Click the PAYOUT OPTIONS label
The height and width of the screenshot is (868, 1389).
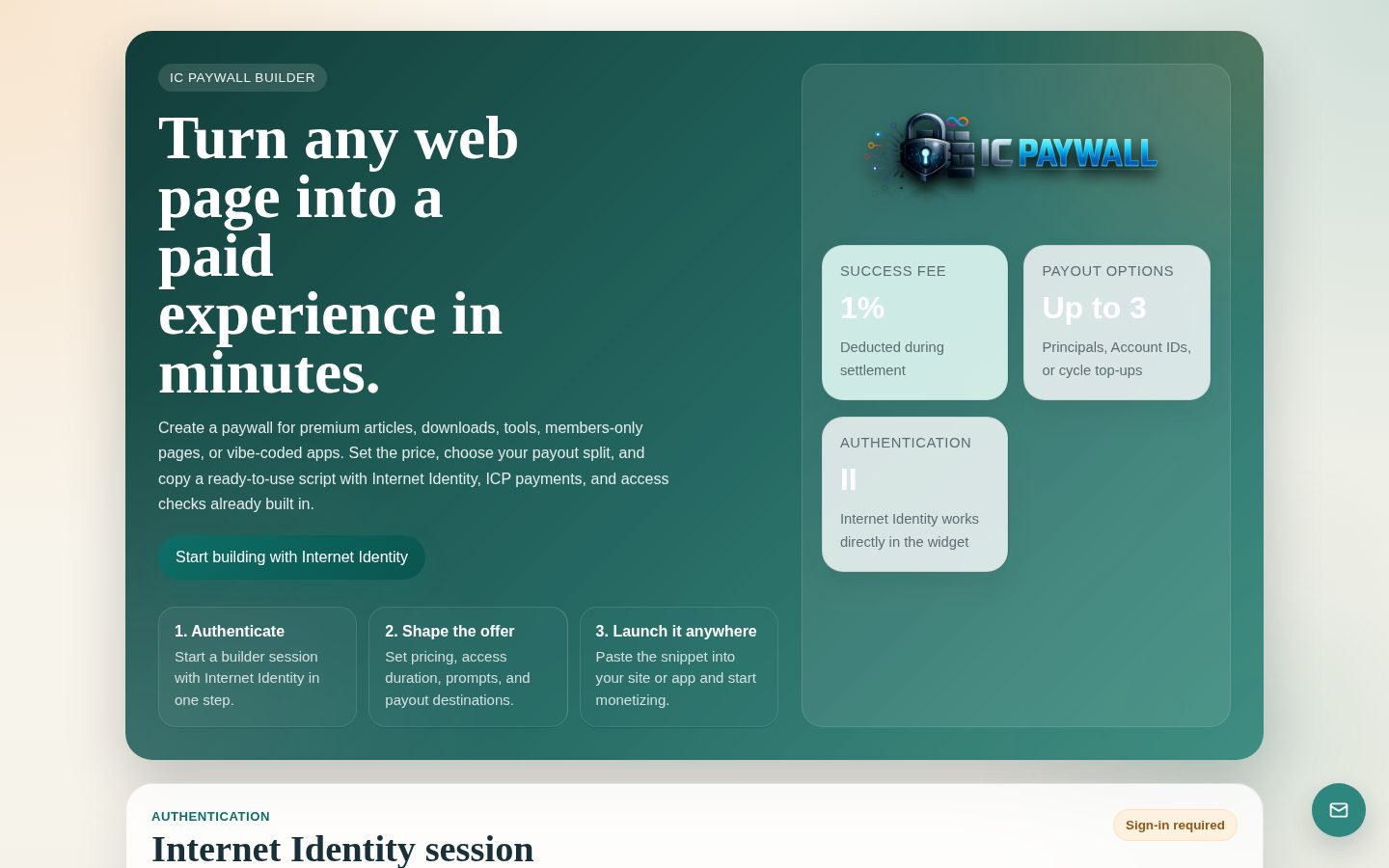point(1107,271)
